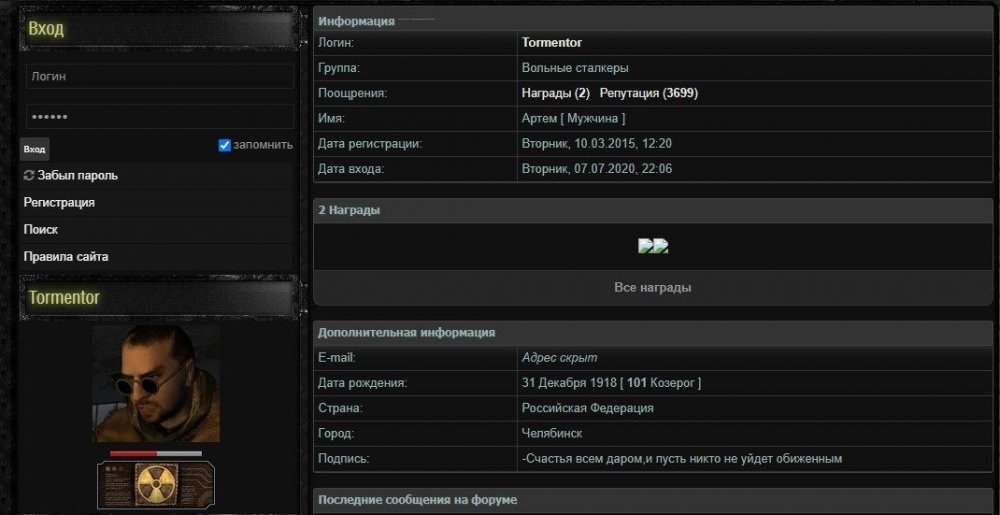Click the Дата рождения label
The image size is (1000, 515).
coord(363,383)
